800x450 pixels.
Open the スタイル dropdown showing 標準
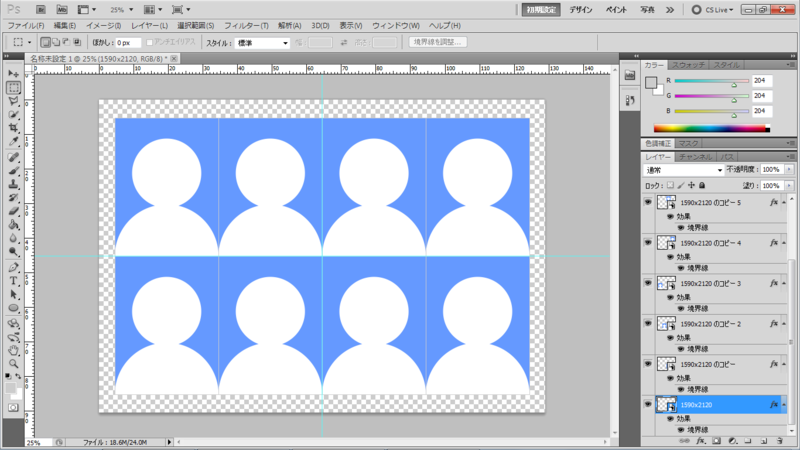pos(262,43)
